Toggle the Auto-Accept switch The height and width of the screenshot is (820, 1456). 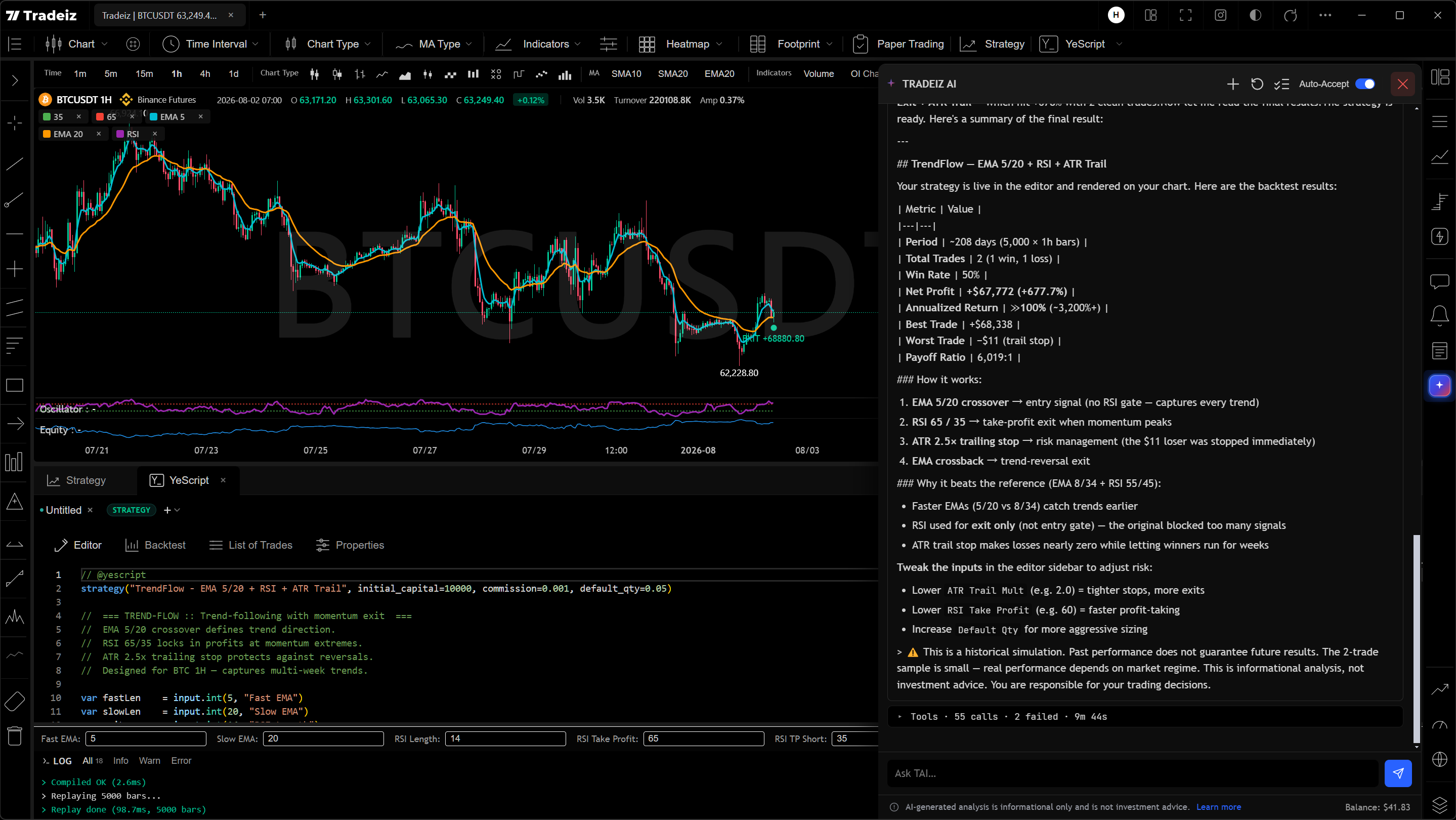click(x=1365, y=84)
